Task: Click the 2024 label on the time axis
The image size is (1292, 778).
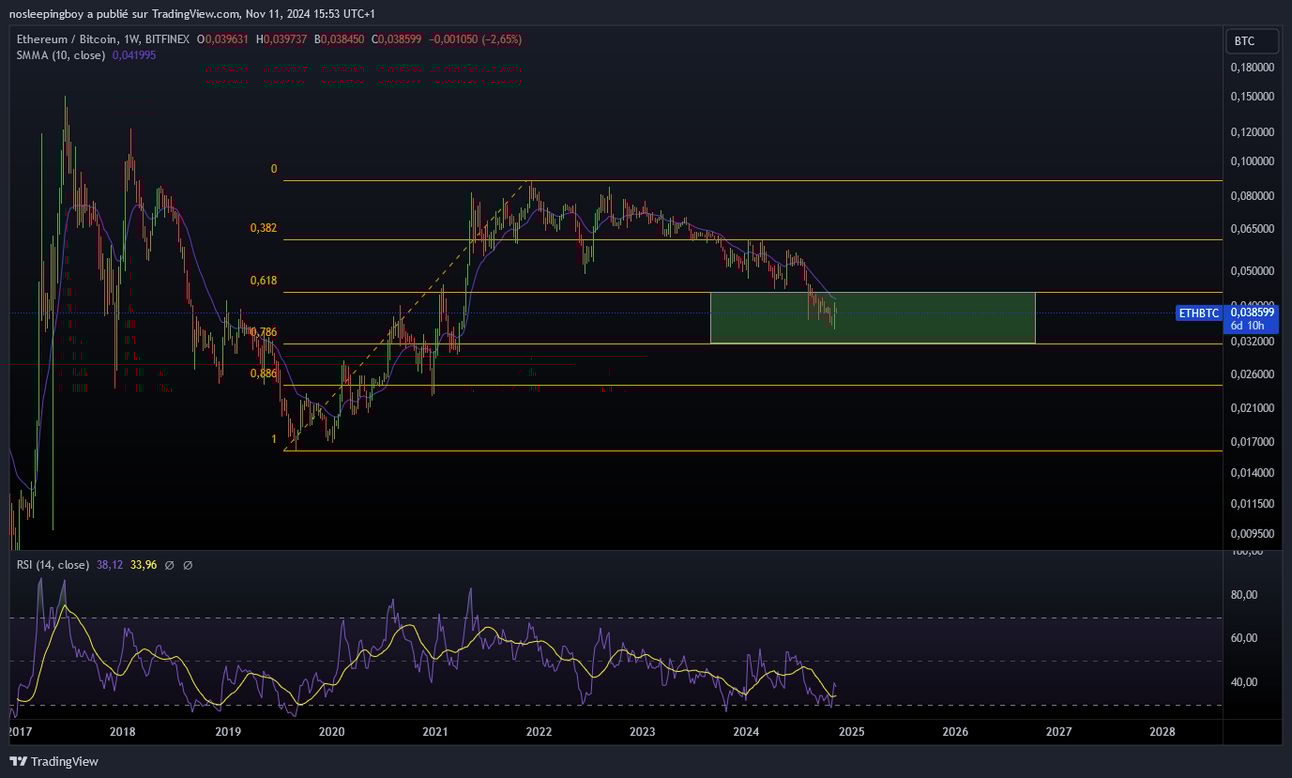Action: click(x=747, y=732)
